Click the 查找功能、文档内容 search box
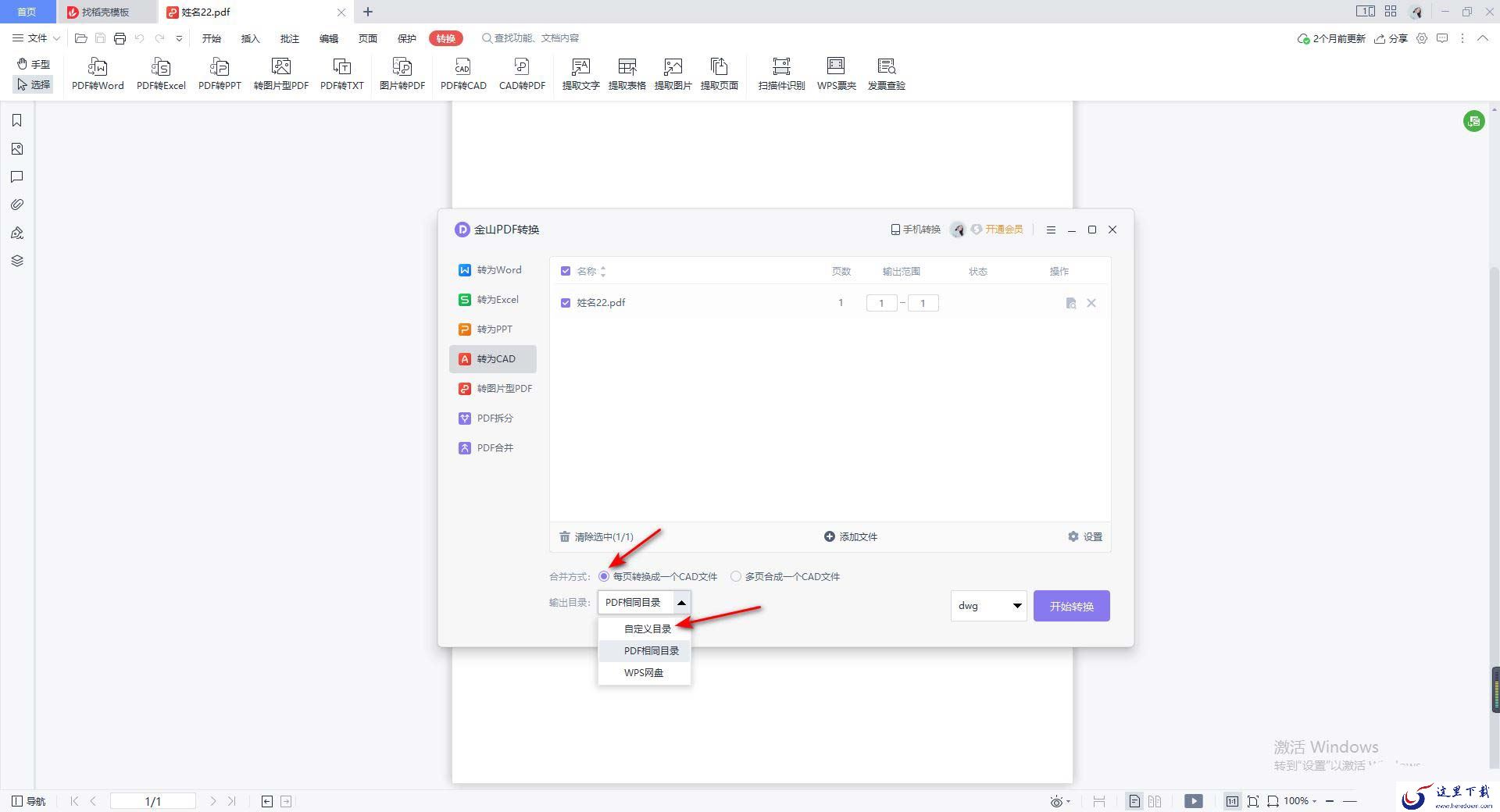The image size is (1500, 812). pyautogui.click(x=530, y=38)
